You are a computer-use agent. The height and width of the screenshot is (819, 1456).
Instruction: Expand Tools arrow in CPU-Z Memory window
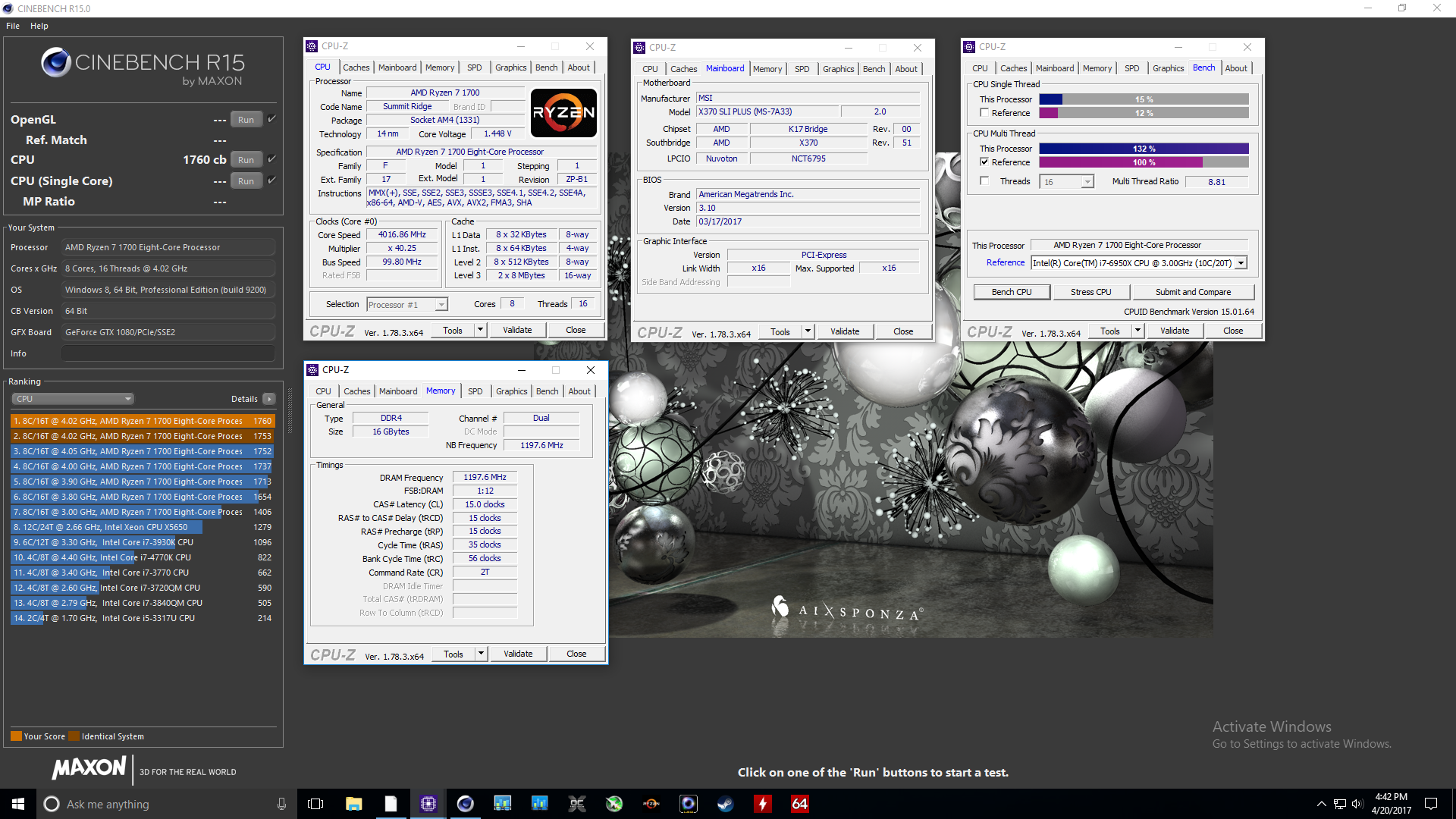click(x=481, y=654)
